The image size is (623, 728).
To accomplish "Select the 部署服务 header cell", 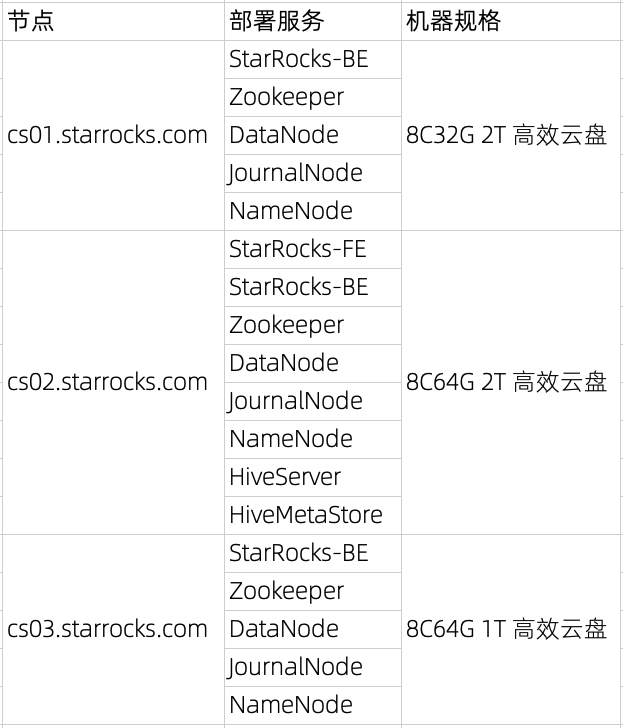I will (x=313, y=21).
